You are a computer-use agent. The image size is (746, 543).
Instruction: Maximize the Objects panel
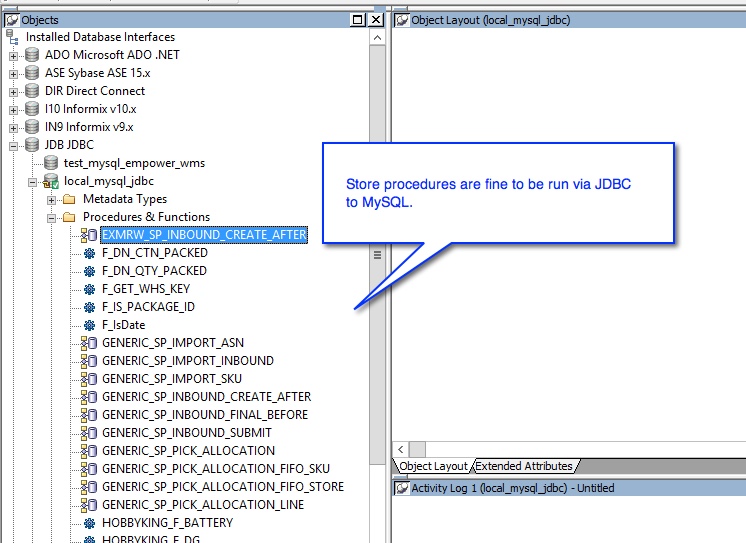[x=358, y=20]
